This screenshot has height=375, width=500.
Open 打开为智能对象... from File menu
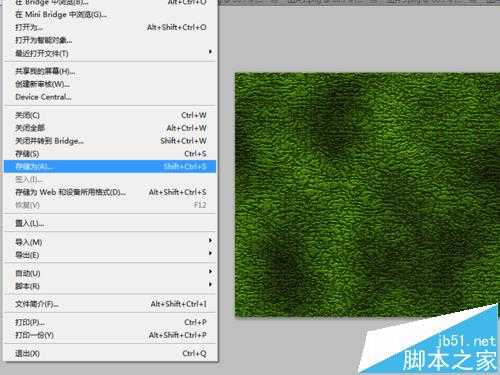pos(110,40)
